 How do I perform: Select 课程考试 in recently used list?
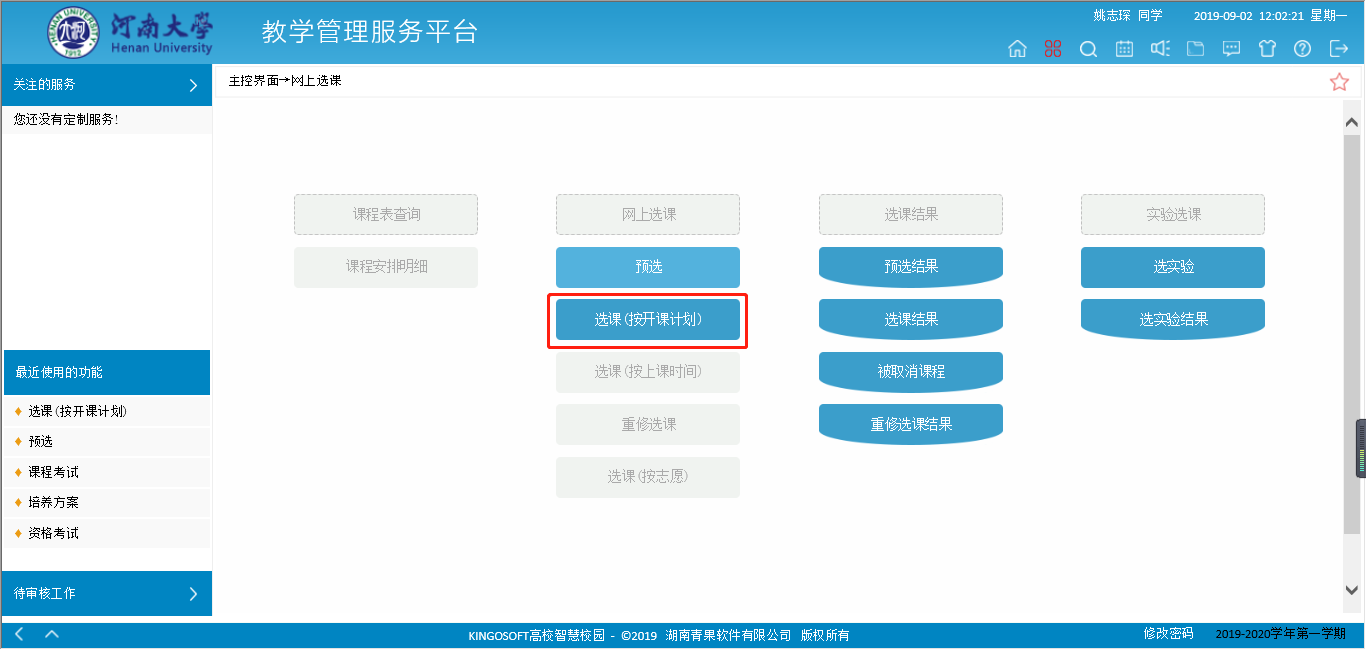(x=54, y=472)
